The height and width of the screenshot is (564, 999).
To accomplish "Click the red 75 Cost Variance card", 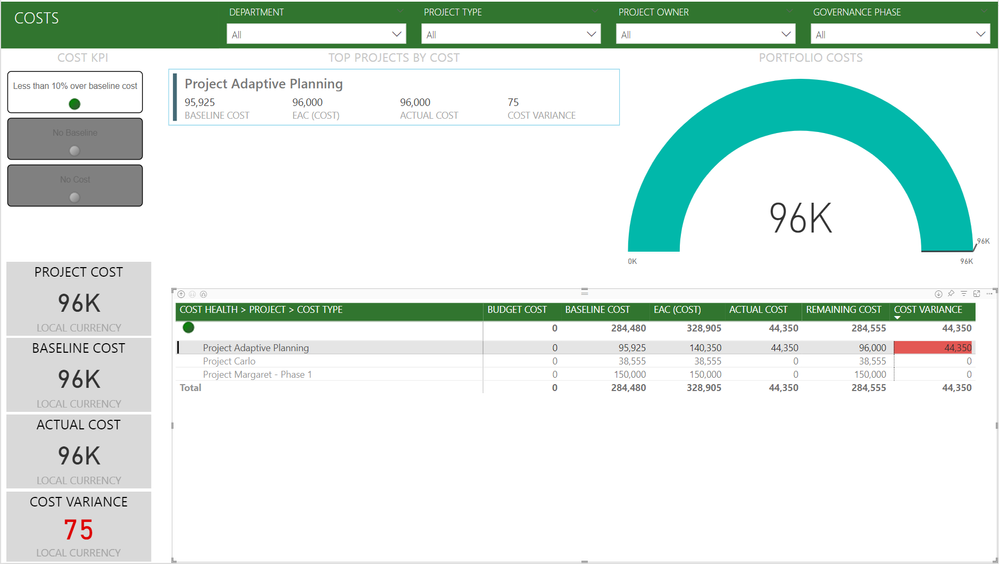I will click(79, 526).
